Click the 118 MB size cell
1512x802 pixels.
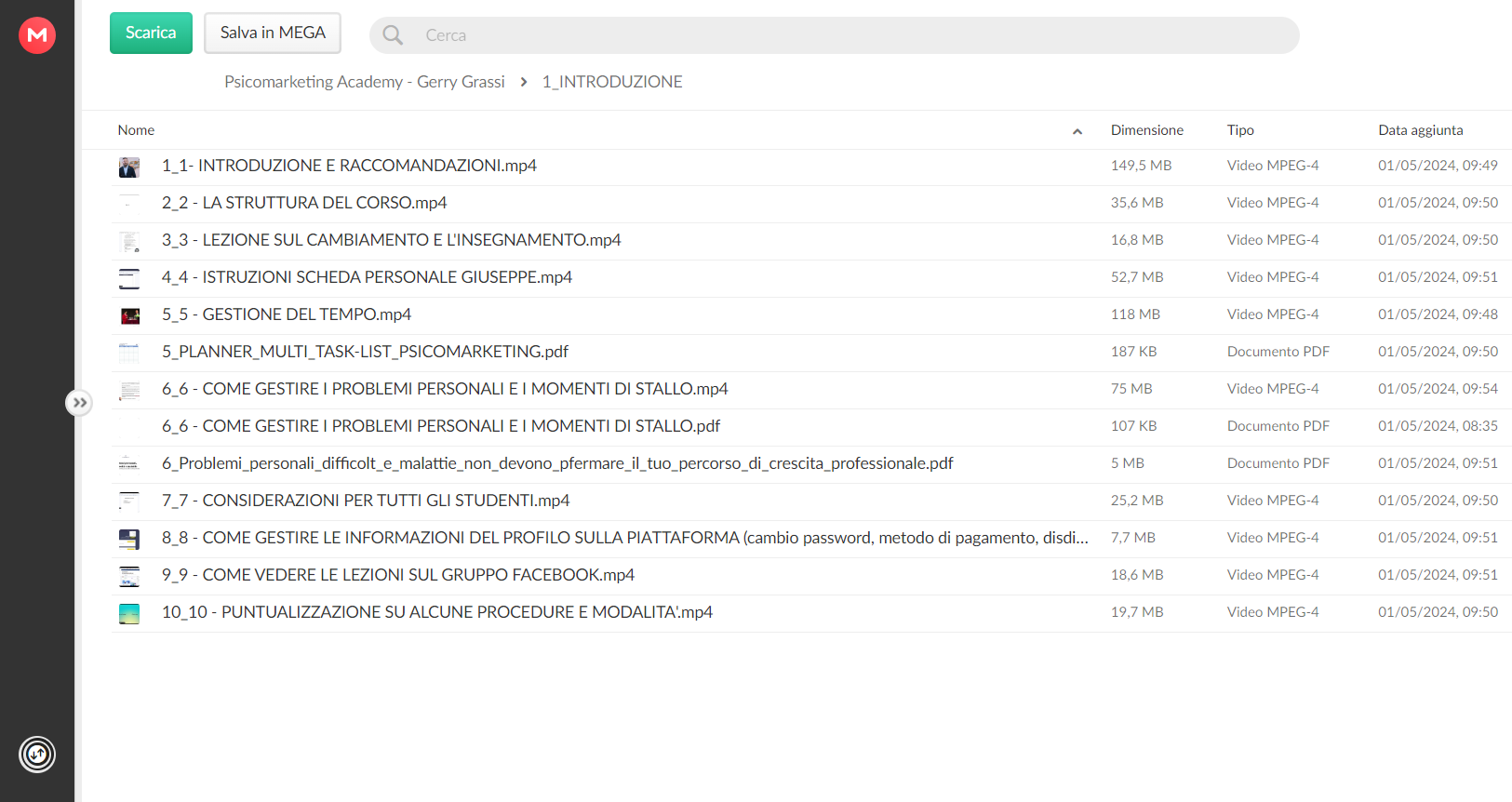coord(1135,314)
